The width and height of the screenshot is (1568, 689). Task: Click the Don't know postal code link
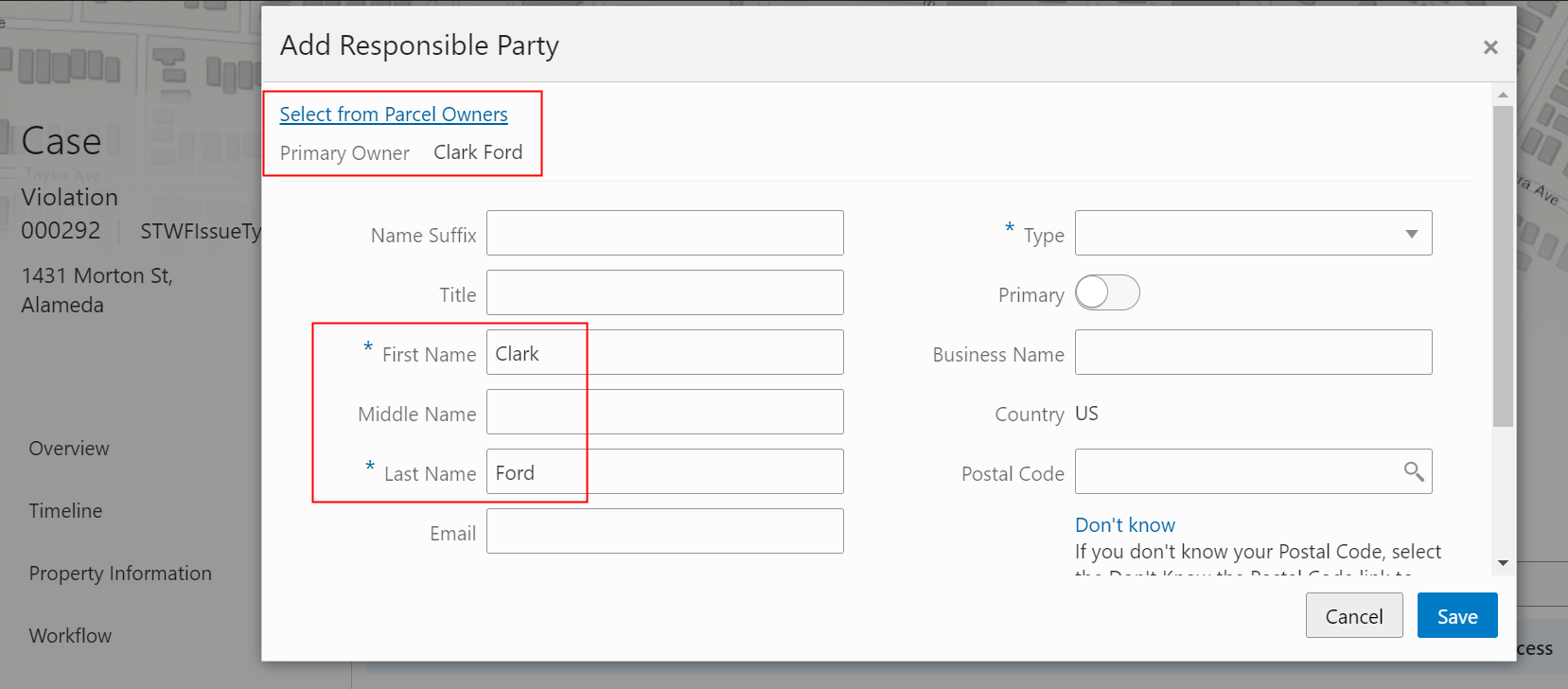pyautogui.click(x=1124, y=525)
